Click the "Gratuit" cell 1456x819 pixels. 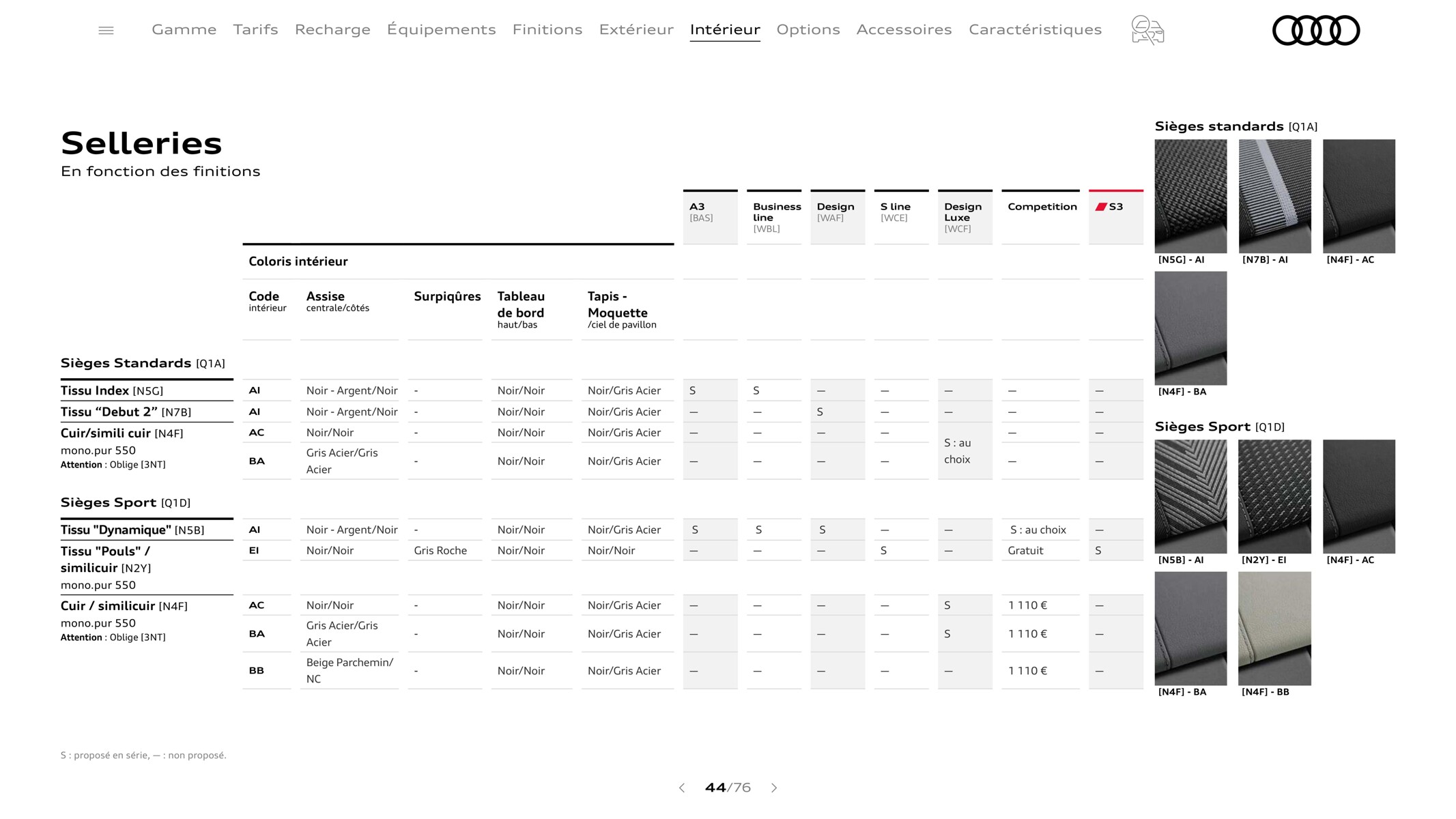pyautogui.click(x=1025, y=550)
